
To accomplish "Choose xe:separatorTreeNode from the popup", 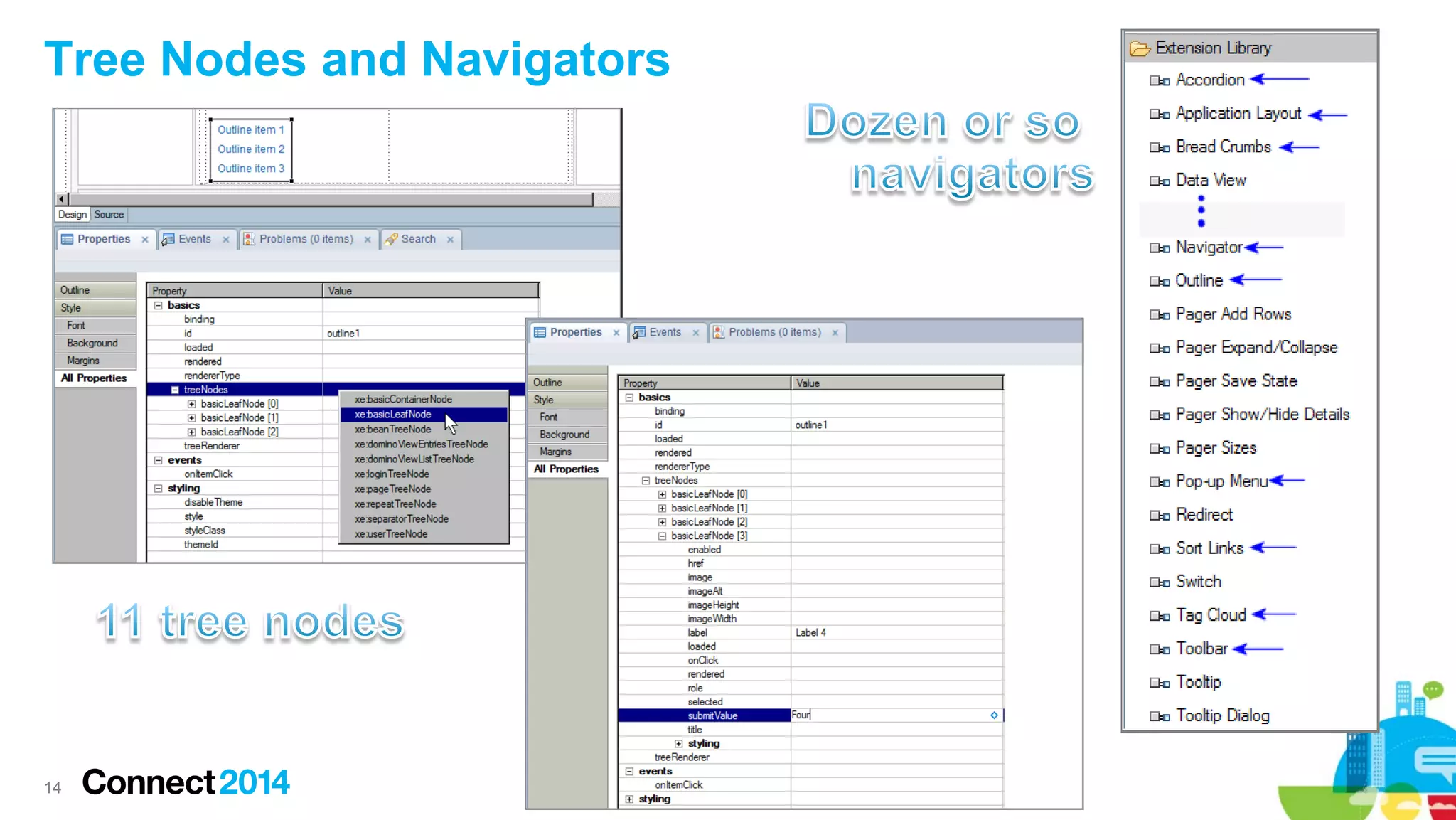I will [424, 518].
